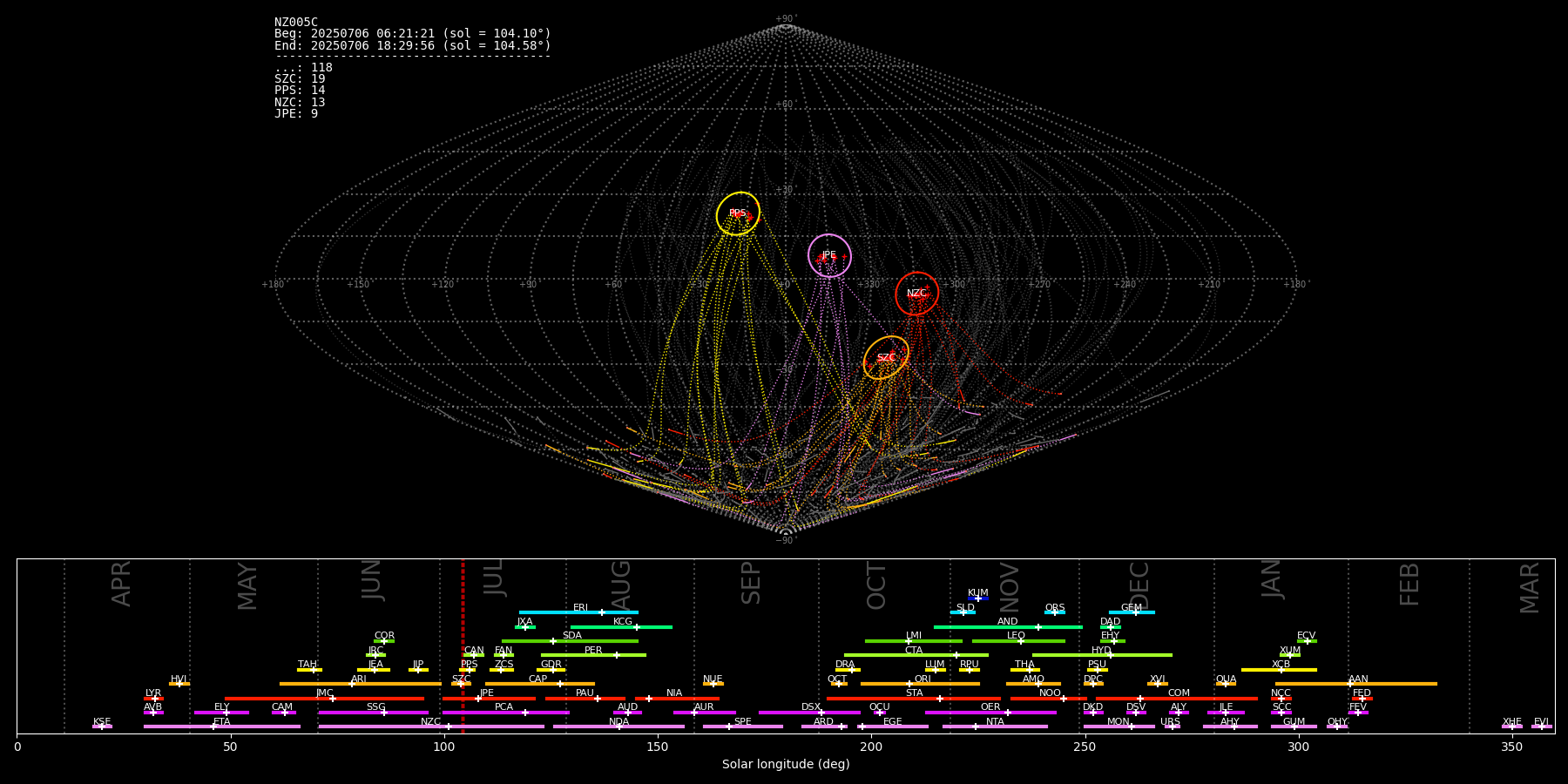This screenshot has height=784, width=1568.
Task: Click the COR shower label in June
Action: [384, 636]
